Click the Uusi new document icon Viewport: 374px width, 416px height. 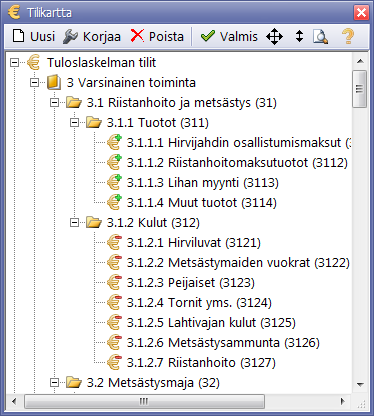point(18,36)
